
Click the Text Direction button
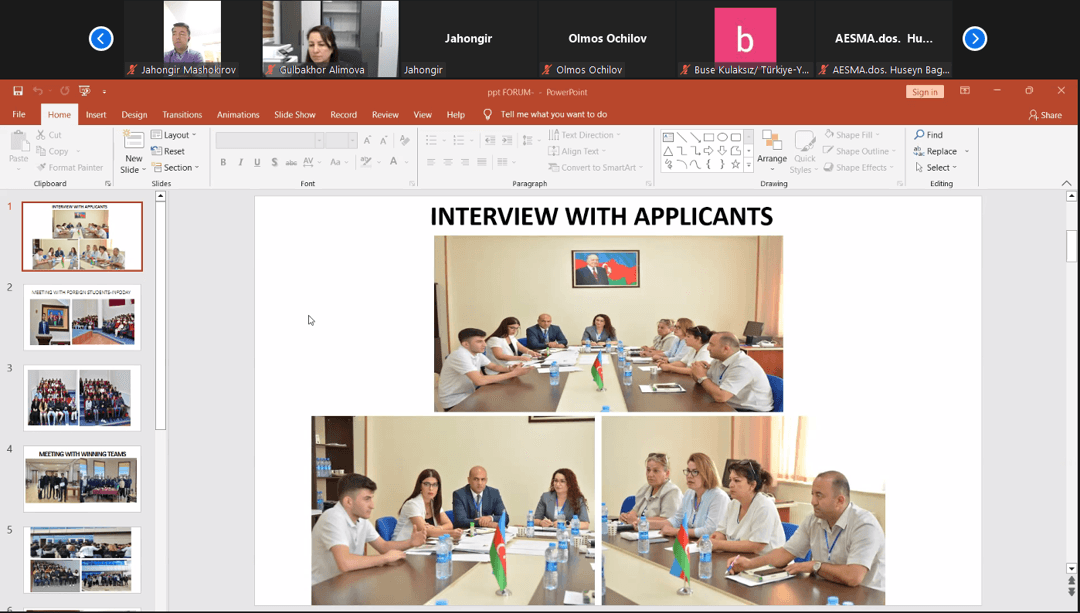pyautogui.click(x=585, y=135)
